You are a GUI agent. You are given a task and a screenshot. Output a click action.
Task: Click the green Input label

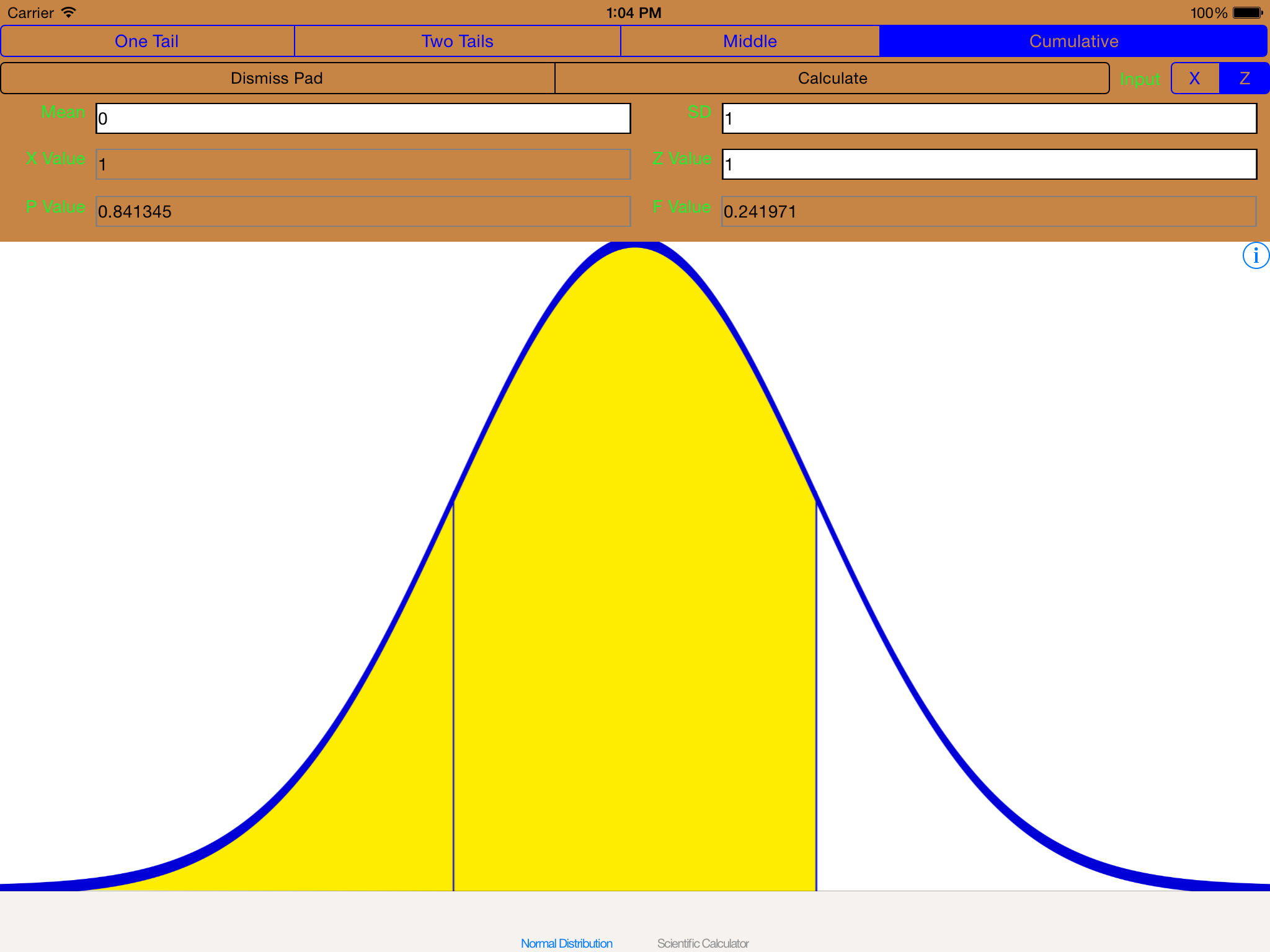click(x=1140, y=79)
